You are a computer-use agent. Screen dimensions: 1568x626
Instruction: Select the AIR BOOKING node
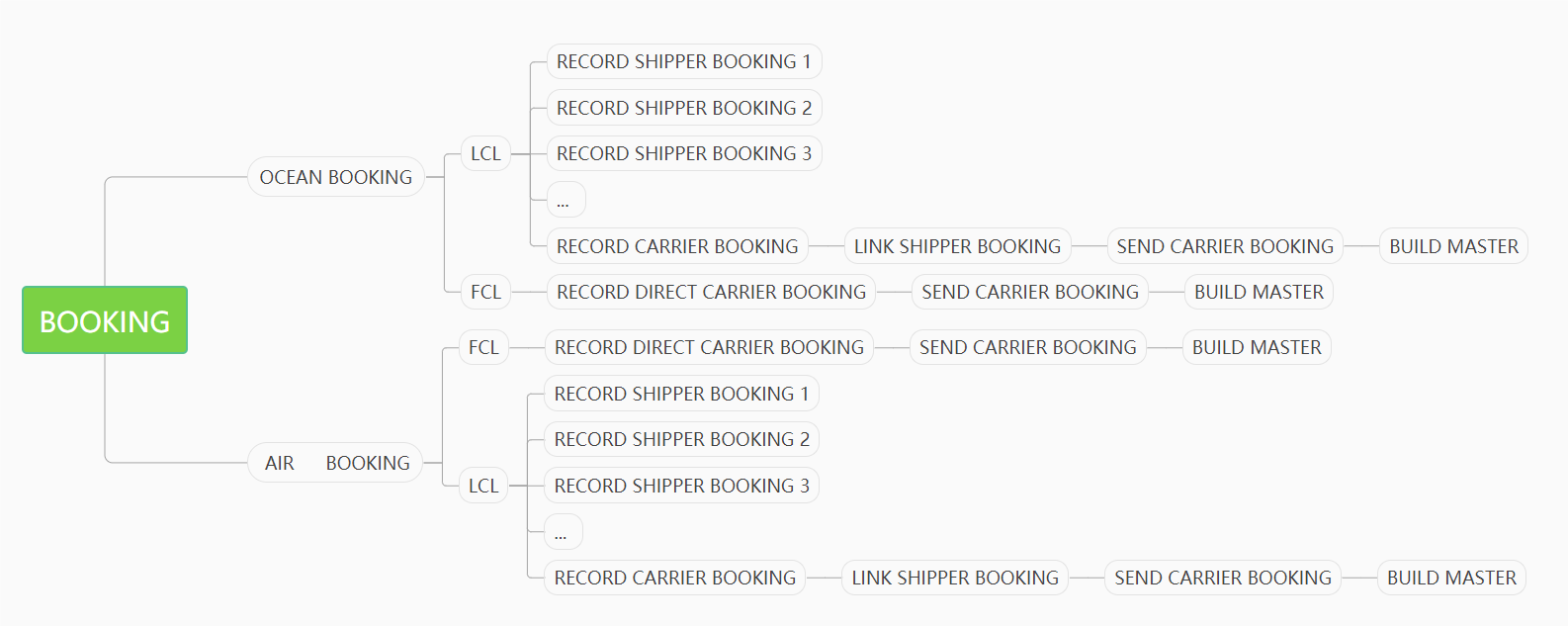coord(336,463)
